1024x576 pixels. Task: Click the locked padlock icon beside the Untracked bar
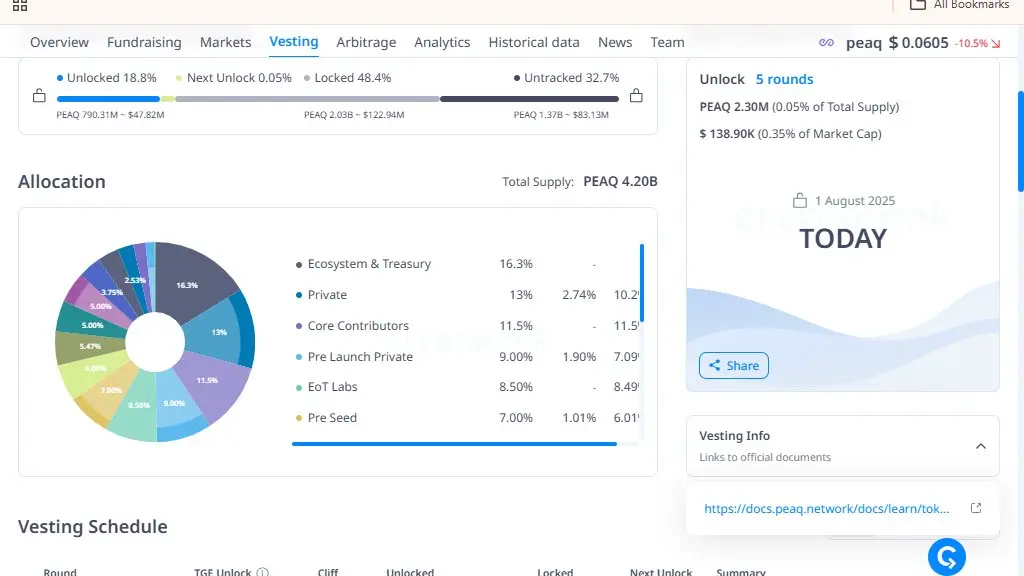pyautogui.click(x=636, y=96)
